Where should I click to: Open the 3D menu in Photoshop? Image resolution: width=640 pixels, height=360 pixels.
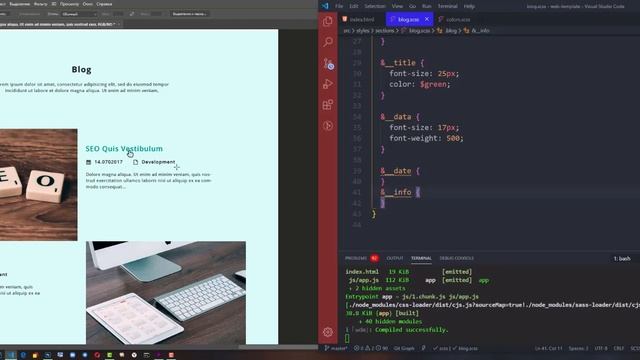(x=54, y=4)
